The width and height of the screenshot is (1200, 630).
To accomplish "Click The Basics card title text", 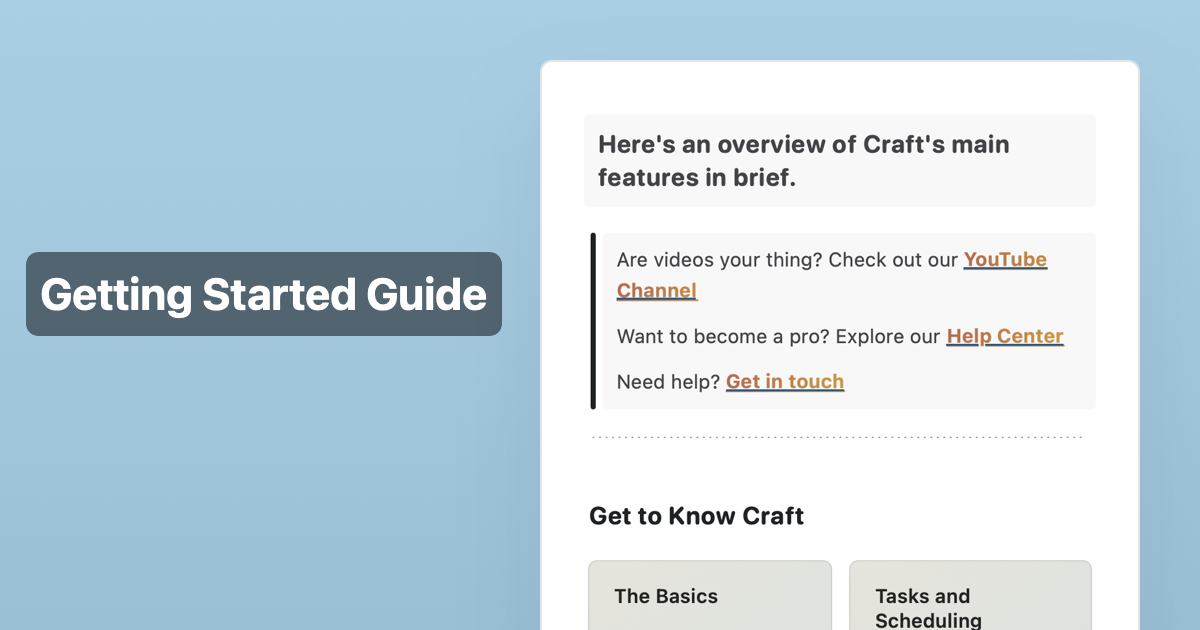I will tap(666, 596).
